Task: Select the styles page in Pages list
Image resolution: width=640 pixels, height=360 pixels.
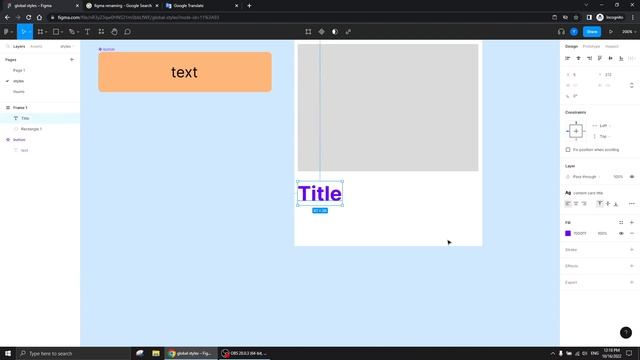Action: (18, 81)
